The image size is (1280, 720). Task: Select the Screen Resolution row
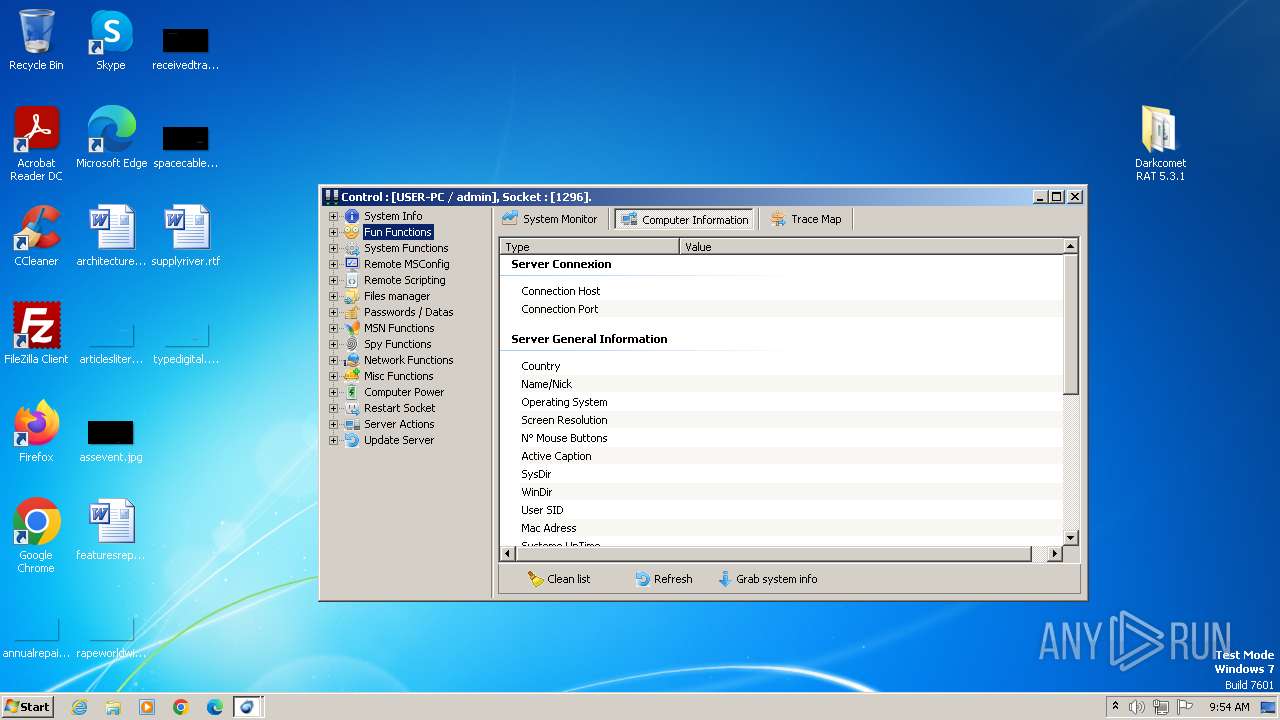780,420
